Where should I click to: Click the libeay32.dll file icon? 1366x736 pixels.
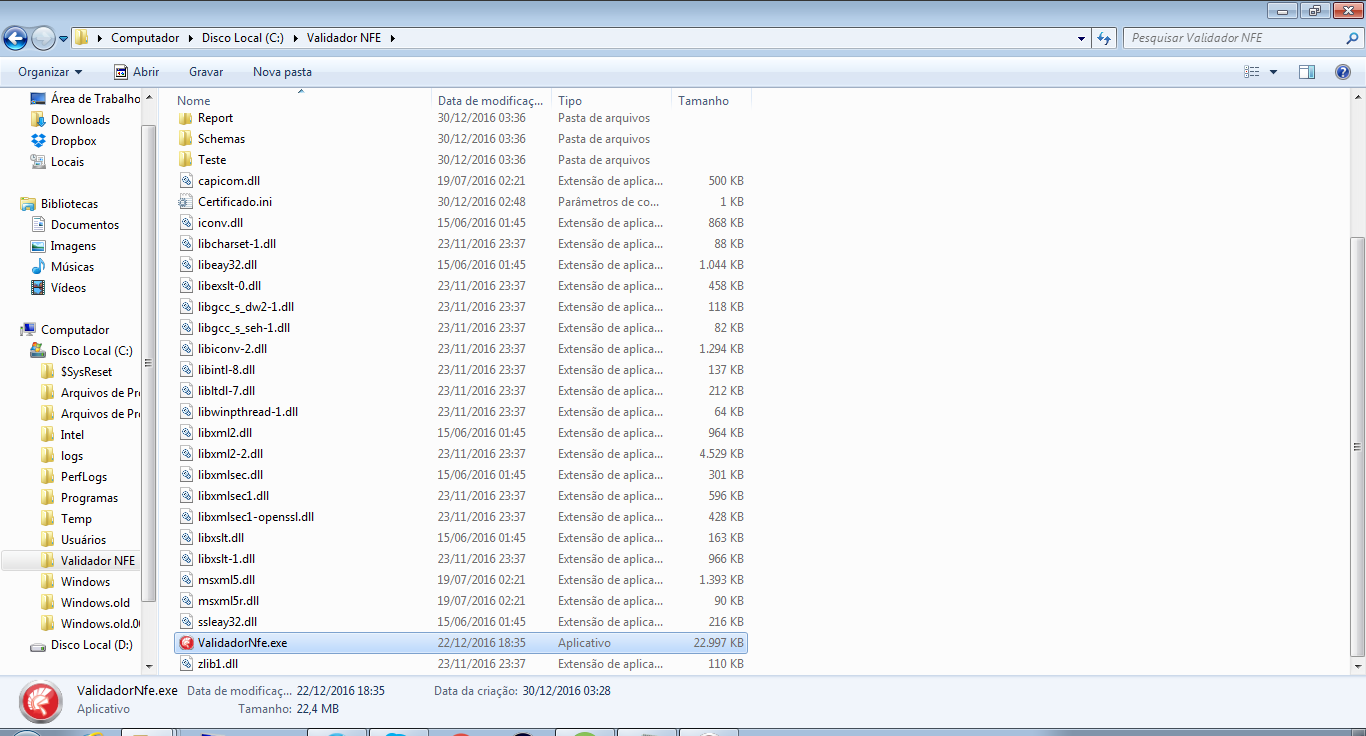pyautogui.click(x=185, y=265)
